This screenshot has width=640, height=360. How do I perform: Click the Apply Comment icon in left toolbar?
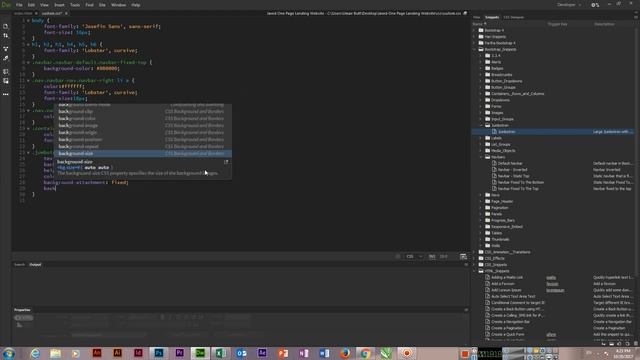[x=6, y=81]
